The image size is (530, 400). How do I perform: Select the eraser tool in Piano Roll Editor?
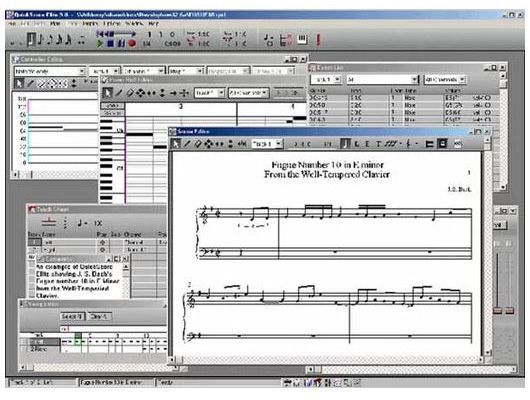coord(130,93)
